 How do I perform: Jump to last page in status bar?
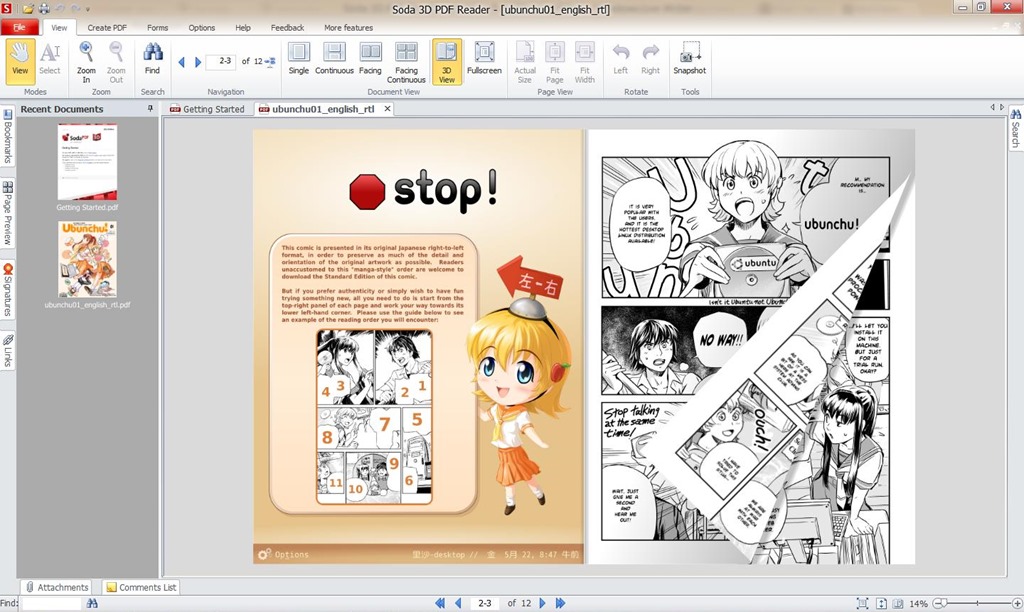click(x=560, y=604)
